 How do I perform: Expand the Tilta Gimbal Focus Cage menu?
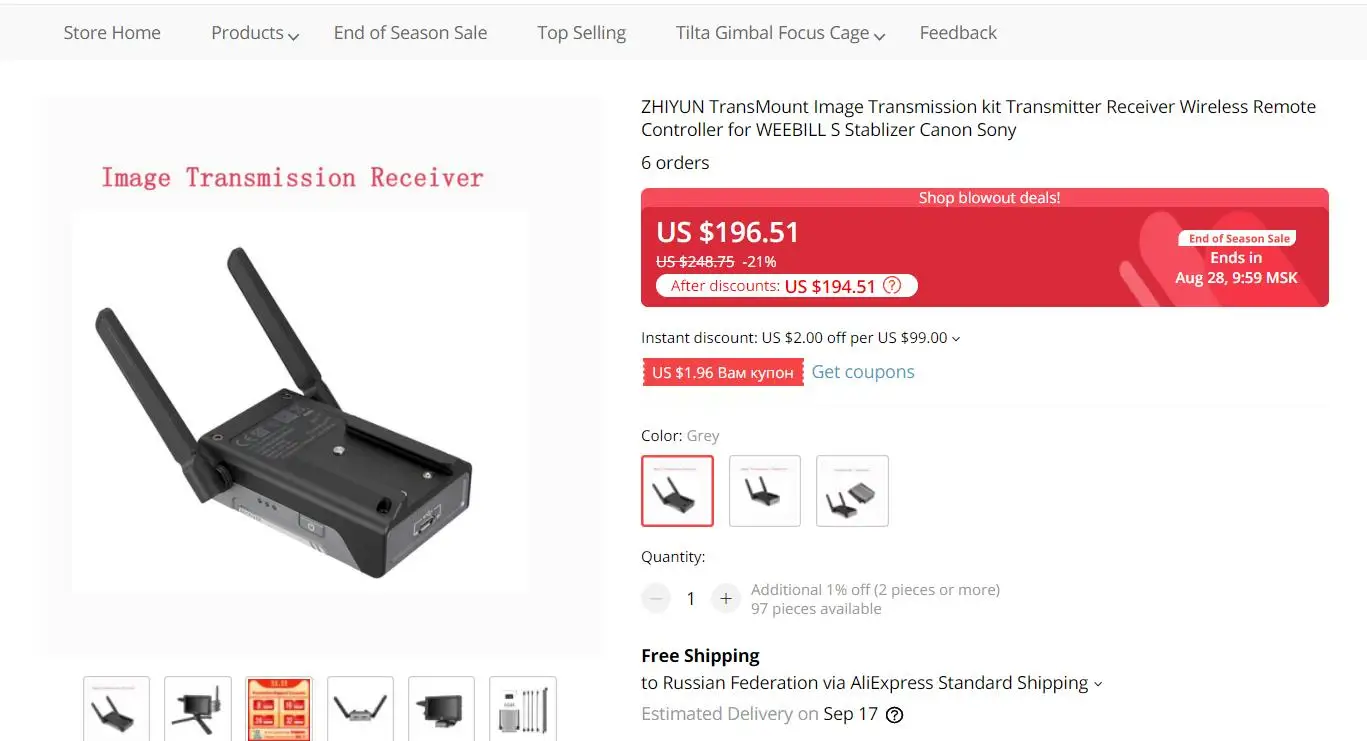[x=780, y=33]
